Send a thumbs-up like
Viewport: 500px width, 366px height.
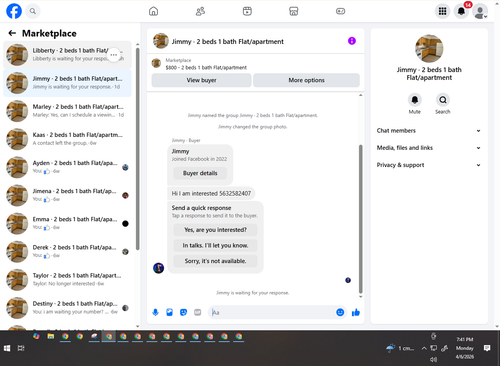[356, 312]
